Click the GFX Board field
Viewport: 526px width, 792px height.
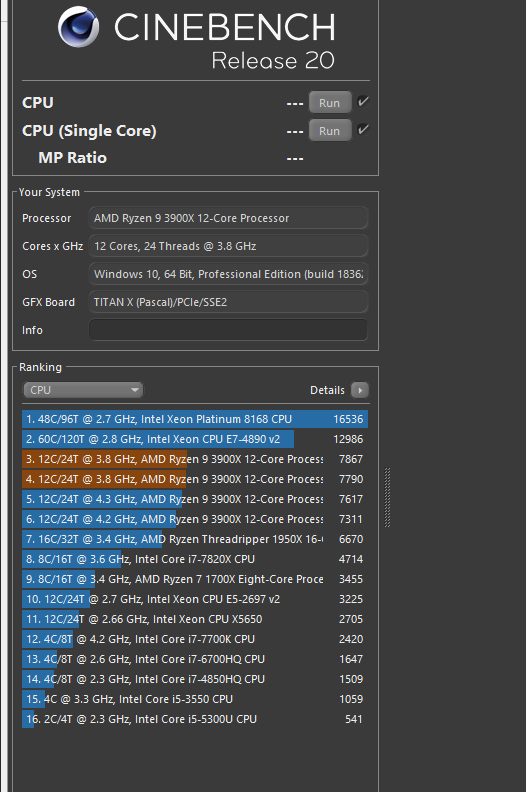pyautogui.click(x=228, y=302)
